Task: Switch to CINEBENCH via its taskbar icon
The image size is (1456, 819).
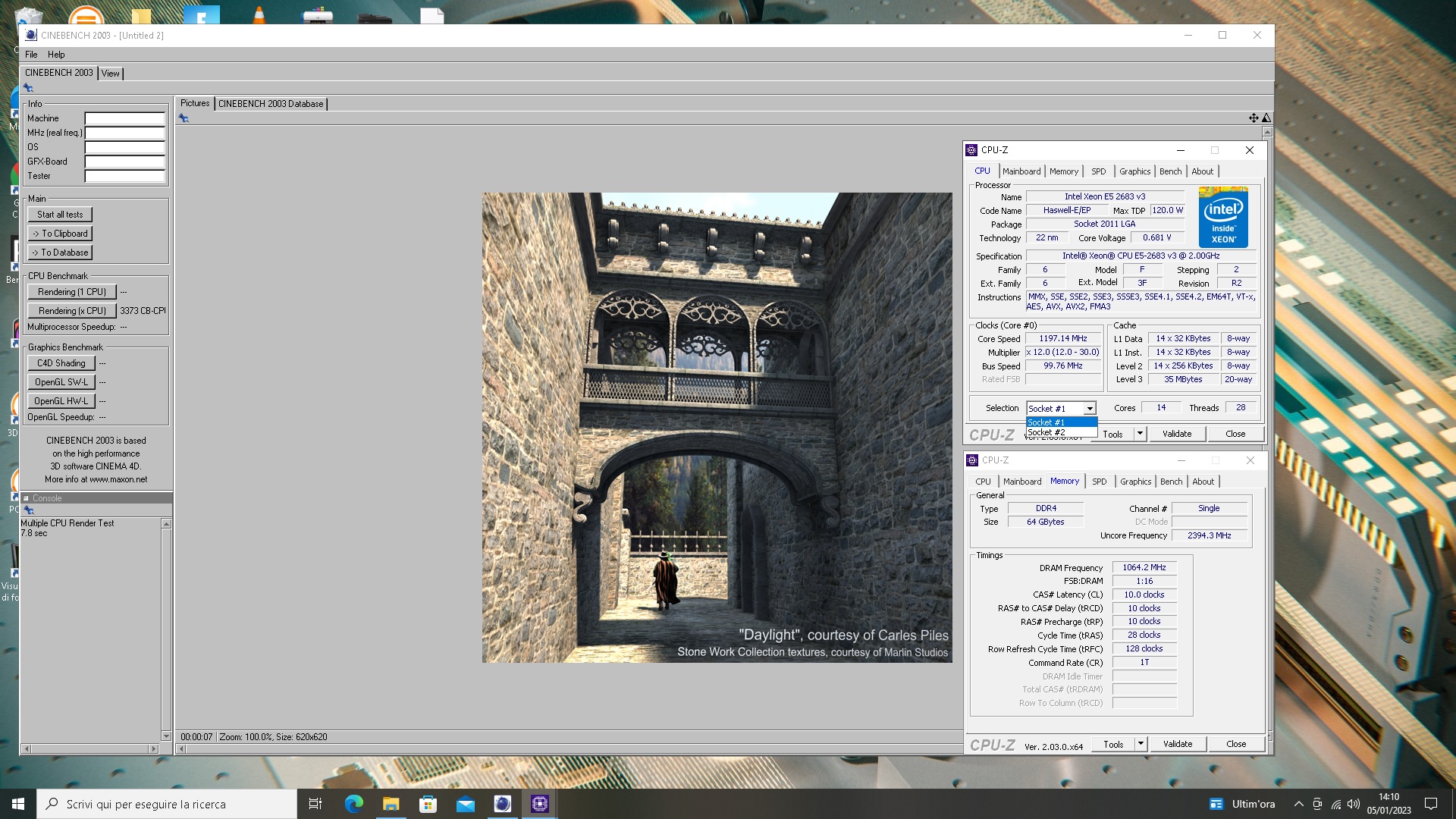Action: [x=502, y=804]
